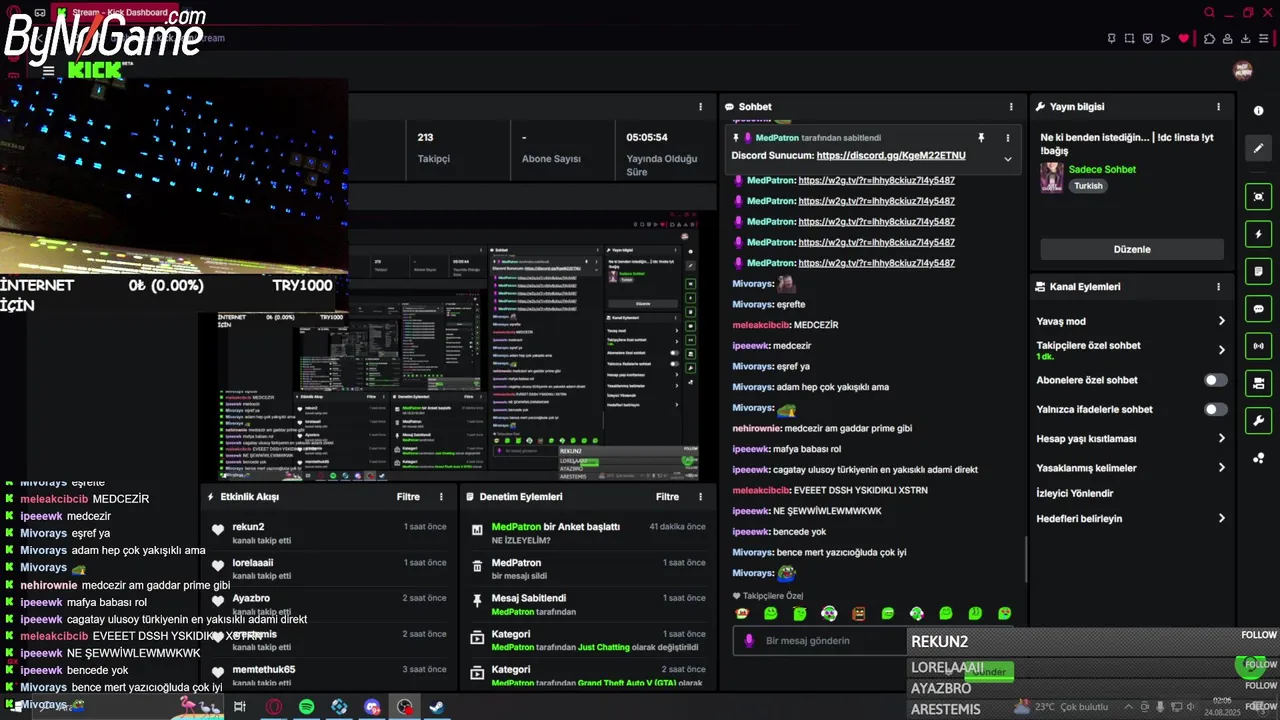Viewport: 1280px width, 720px height.
Task: Click the heart icon next to rekun2
Action: [x=218, y=530]
